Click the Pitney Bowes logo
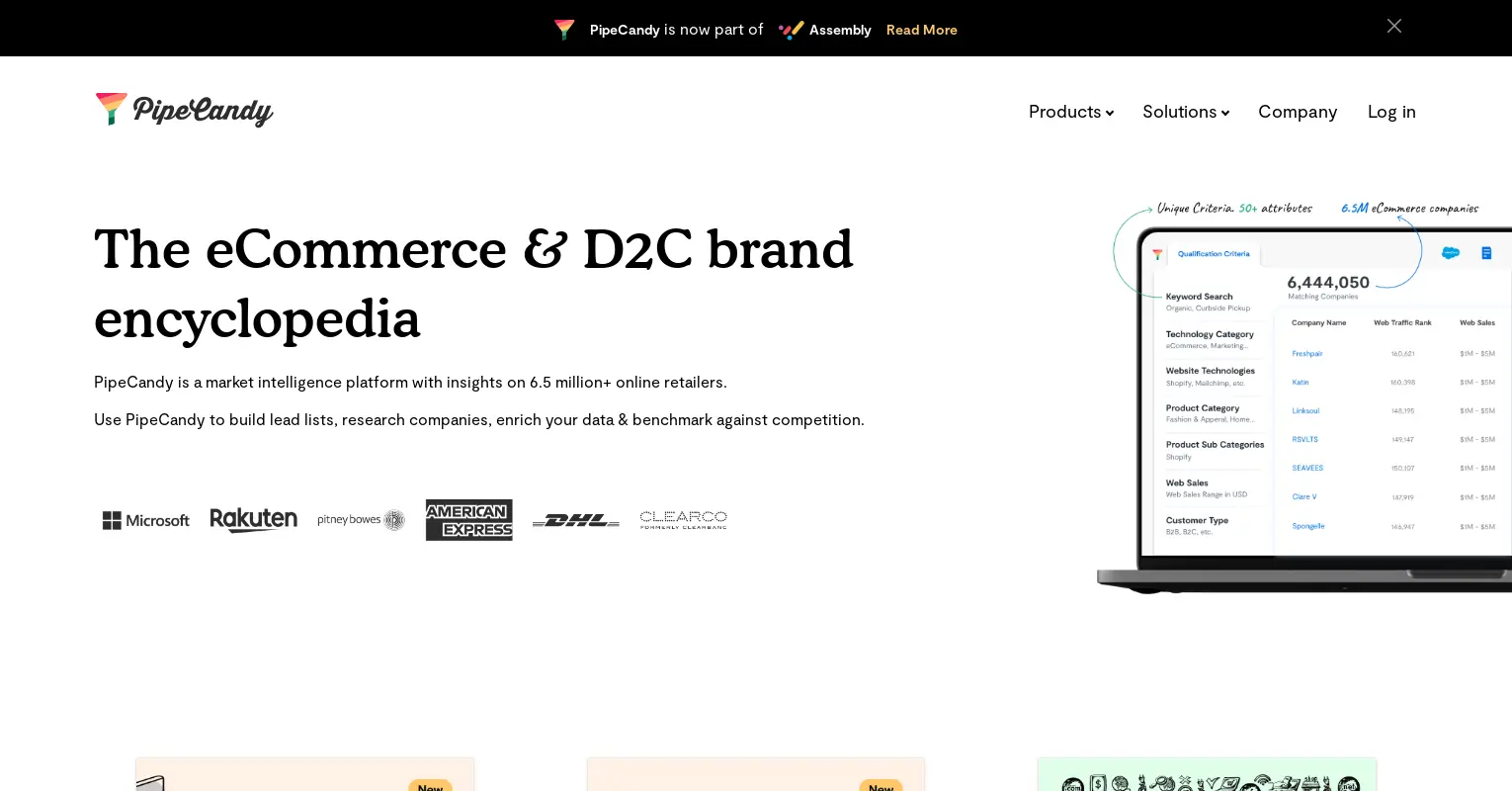Viewport: 1512px width, 791px height. tap(362, 520)
